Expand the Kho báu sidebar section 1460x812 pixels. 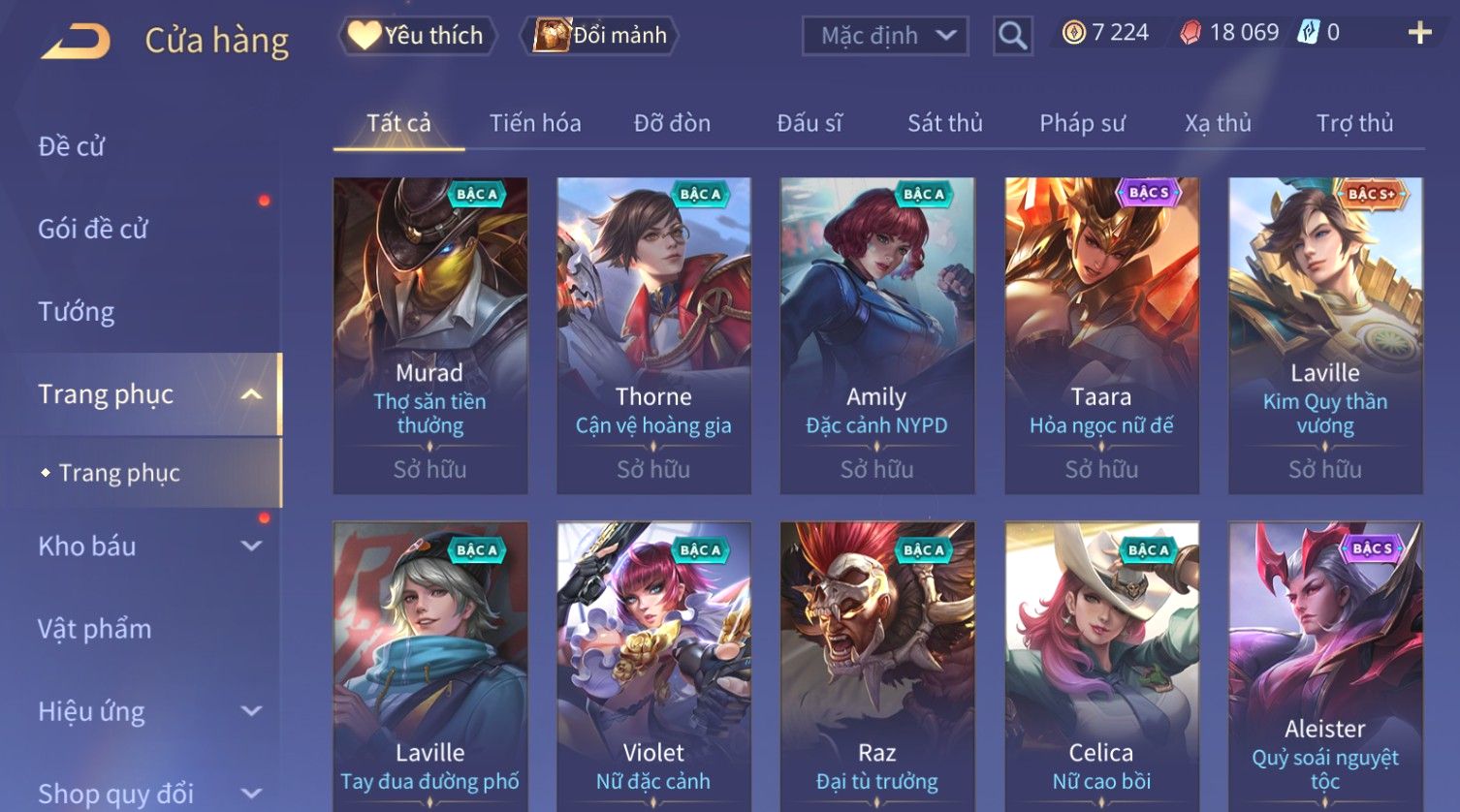(x=252, y=547)
